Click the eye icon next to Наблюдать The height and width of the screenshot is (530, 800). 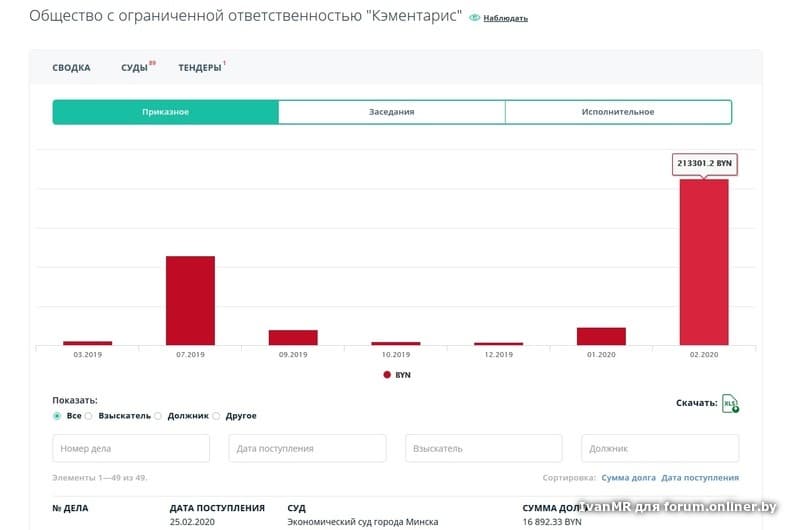coord(474,18)
